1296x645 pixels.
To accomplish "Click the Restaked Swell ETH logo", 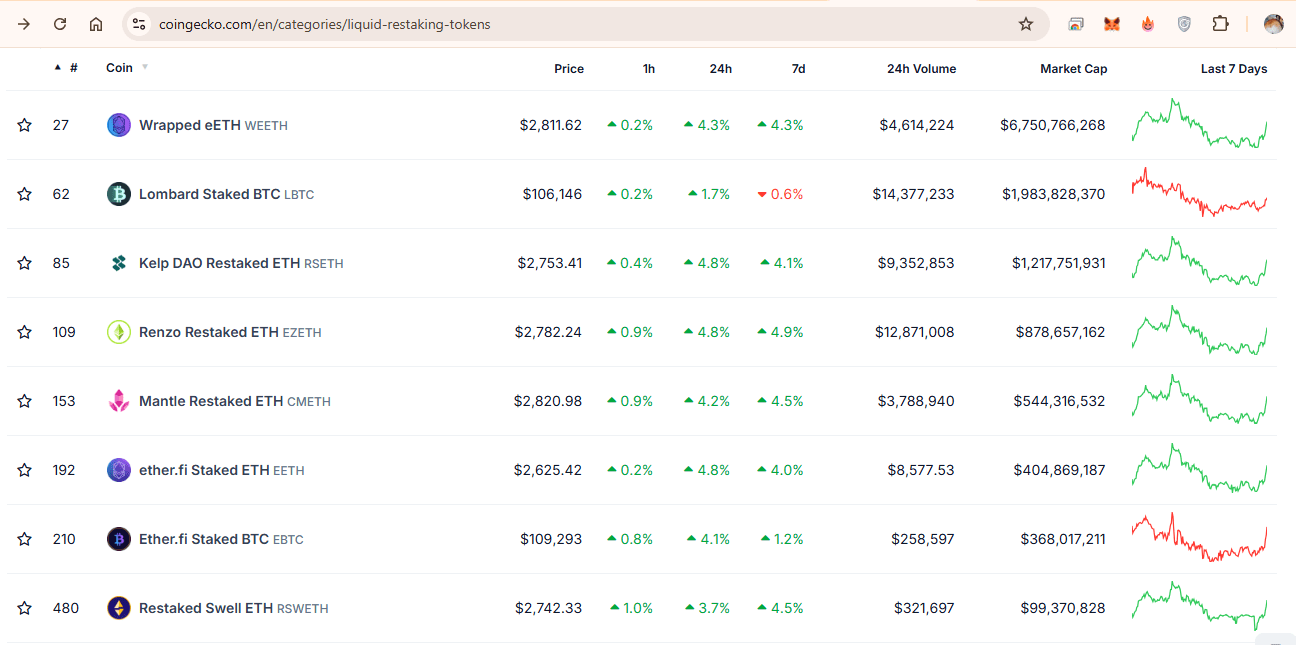I will [119, 608].
